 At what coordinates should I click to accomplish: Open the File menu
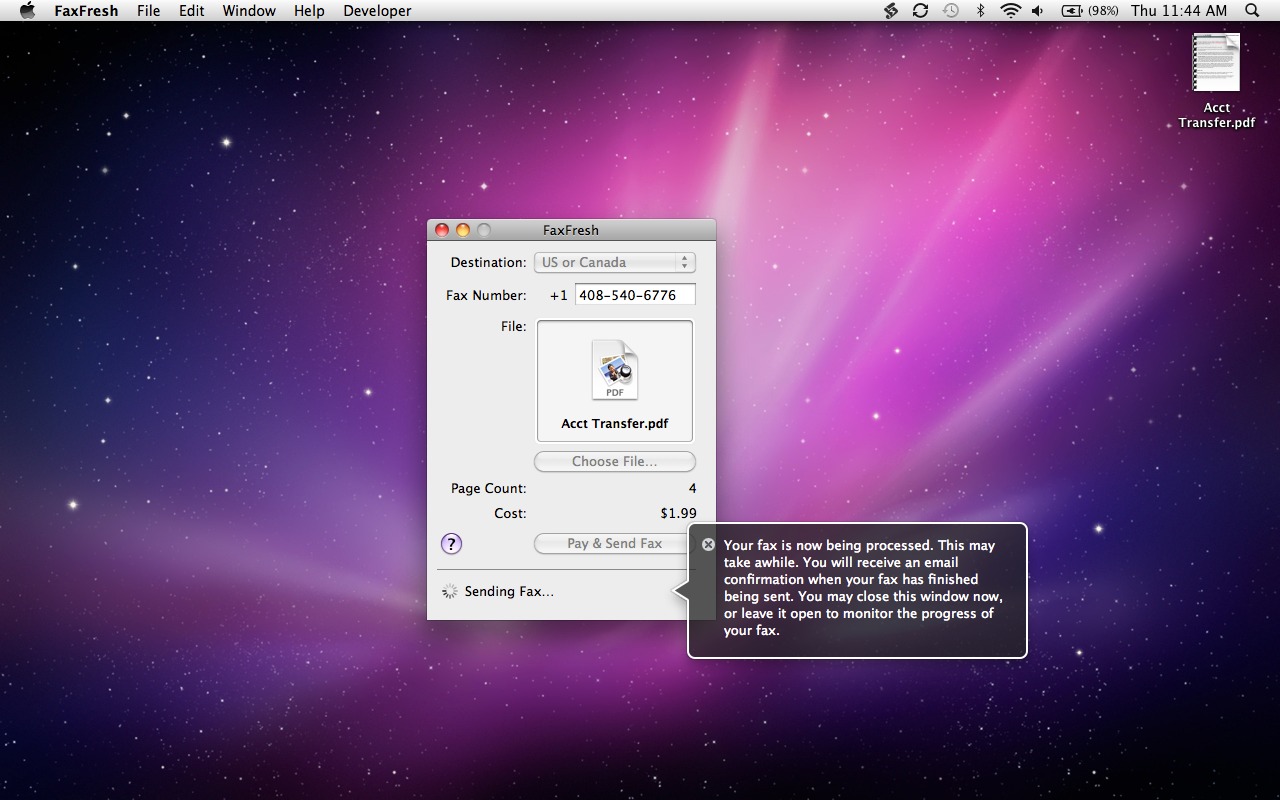(x=148, y=11)
